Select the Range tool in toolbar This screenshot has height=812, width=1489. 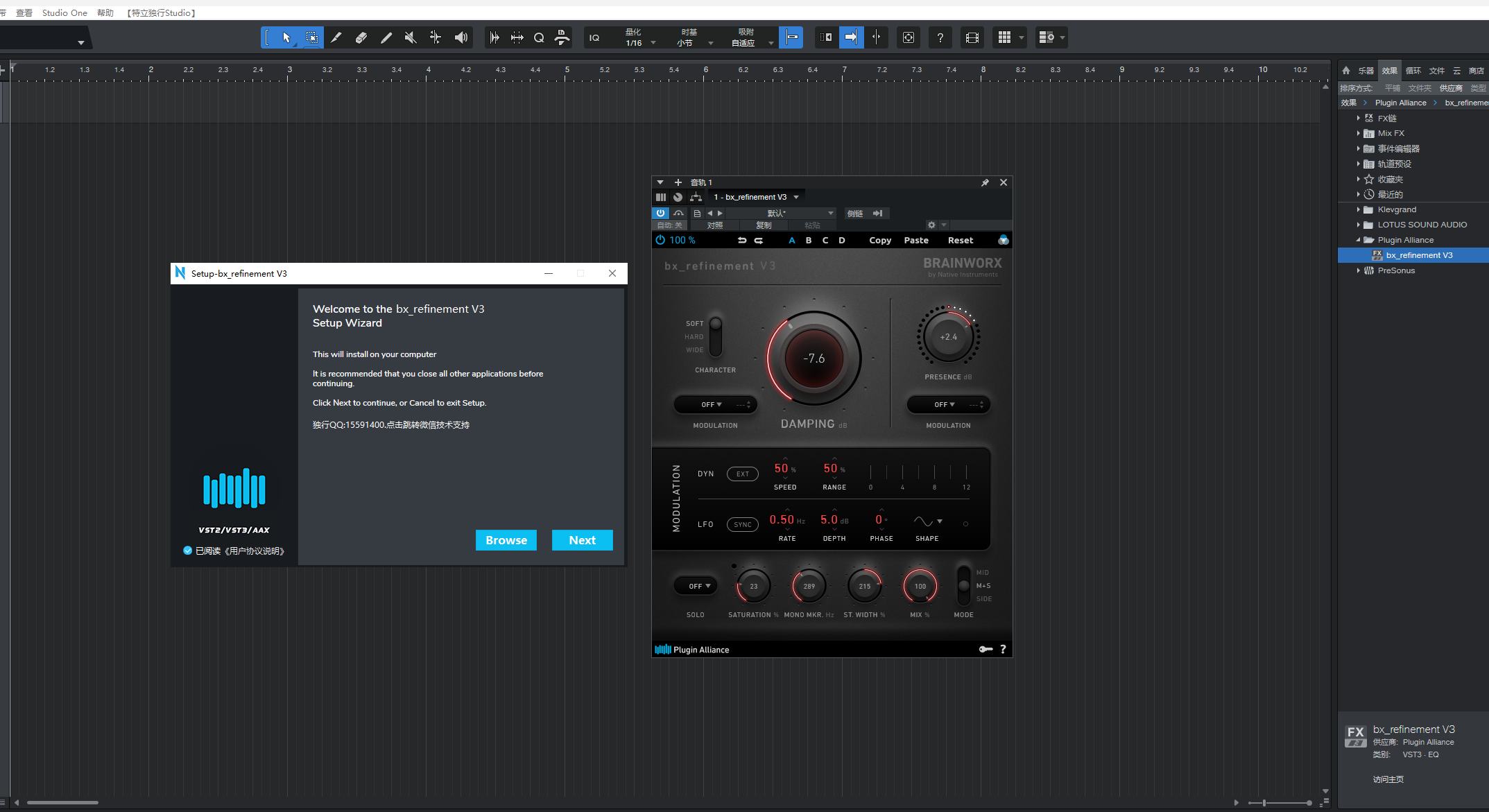click(x=312, y=37)
